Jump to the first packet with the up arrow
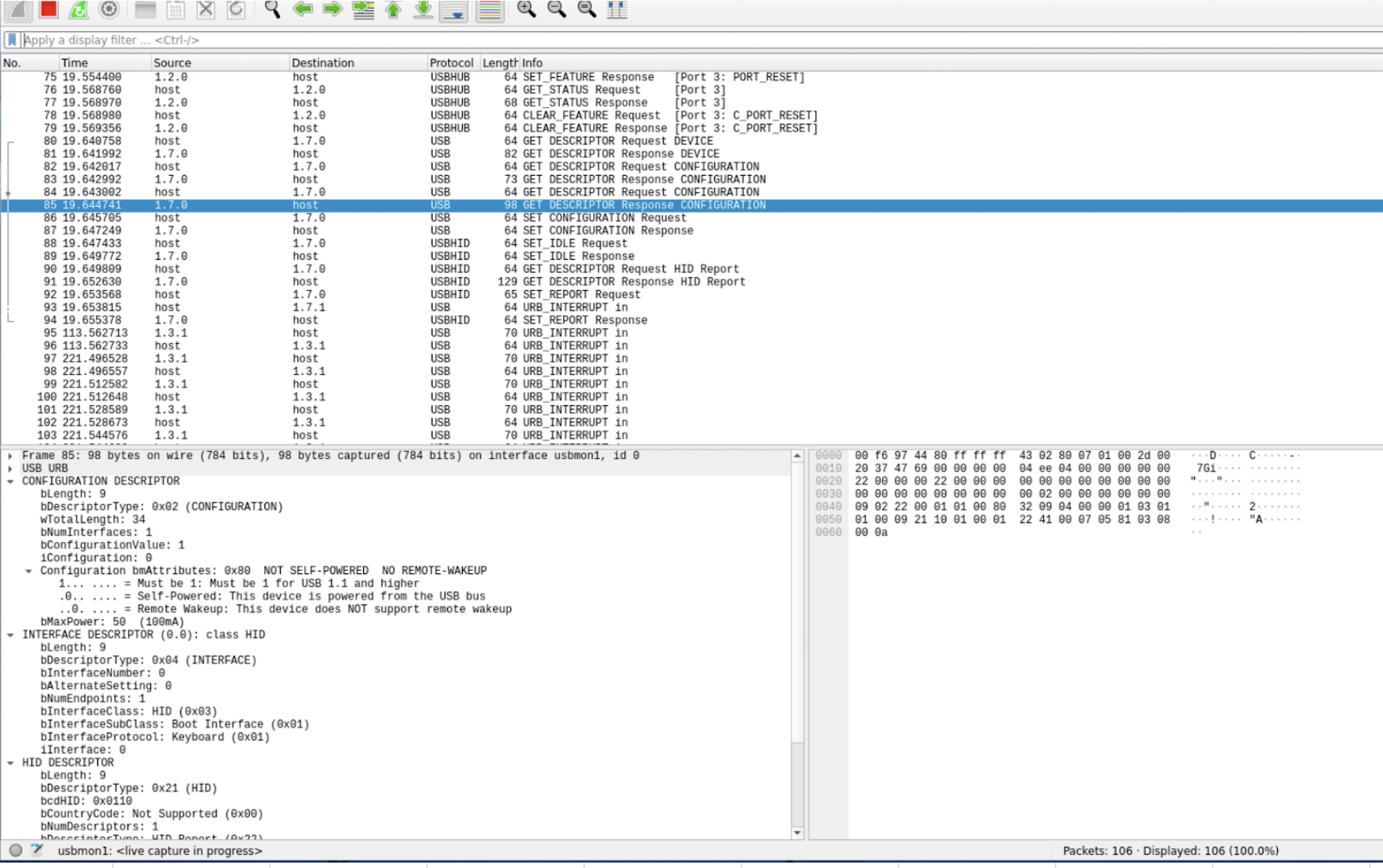The width and height of the screenshot is (1383, 868). coord(394,9)
